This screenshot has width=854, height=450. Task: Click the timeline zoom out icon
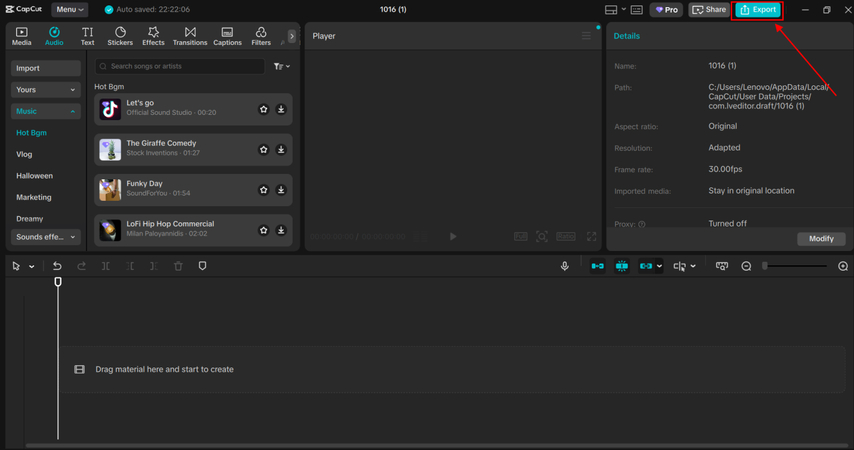click(x=746, y=266)
